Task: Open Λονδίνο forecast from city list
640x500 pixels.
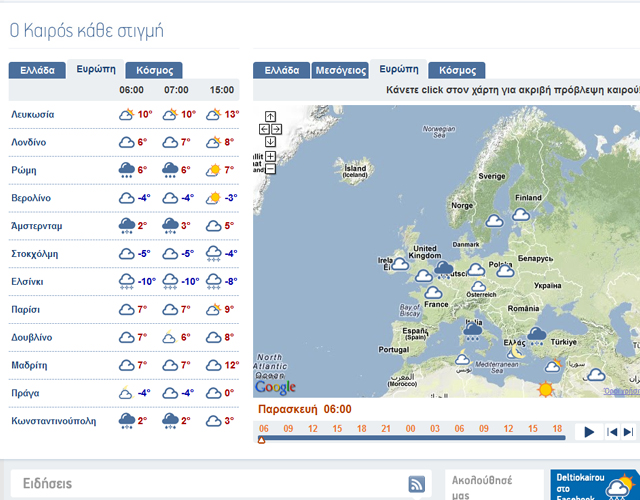Action: [29, 142]
